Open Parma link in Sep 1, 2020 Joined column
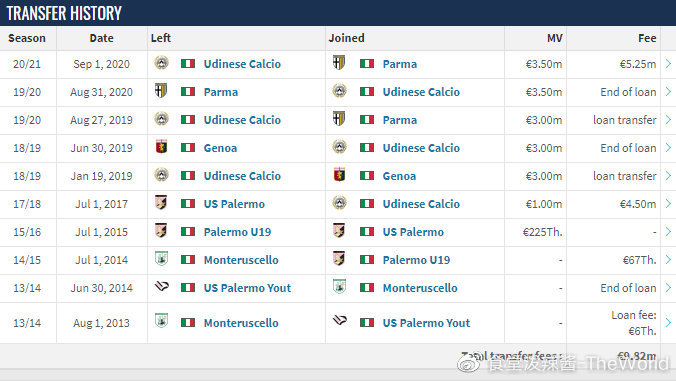The width and height of the screenshot is (676, 381). point(400,64)
